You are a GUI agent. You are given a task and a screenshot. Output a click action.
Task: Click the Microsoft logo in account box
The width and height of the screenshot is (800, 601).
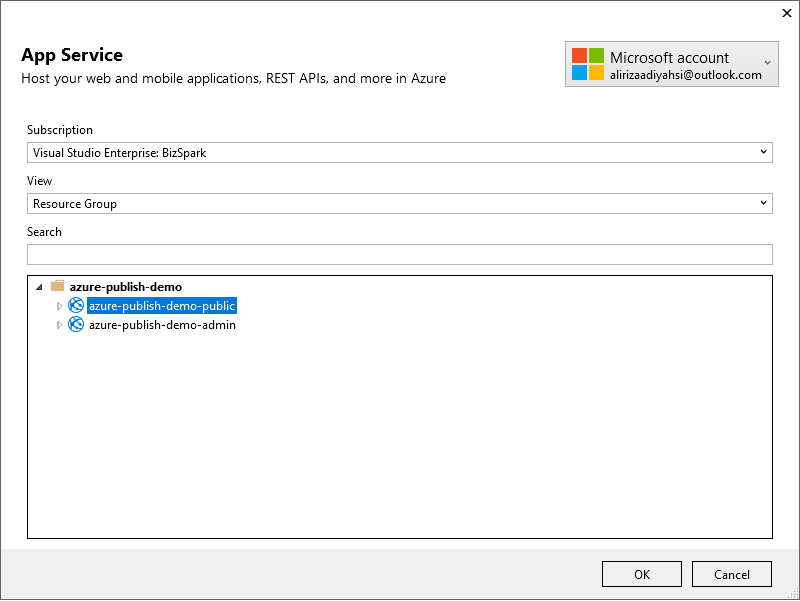[588, 64]
